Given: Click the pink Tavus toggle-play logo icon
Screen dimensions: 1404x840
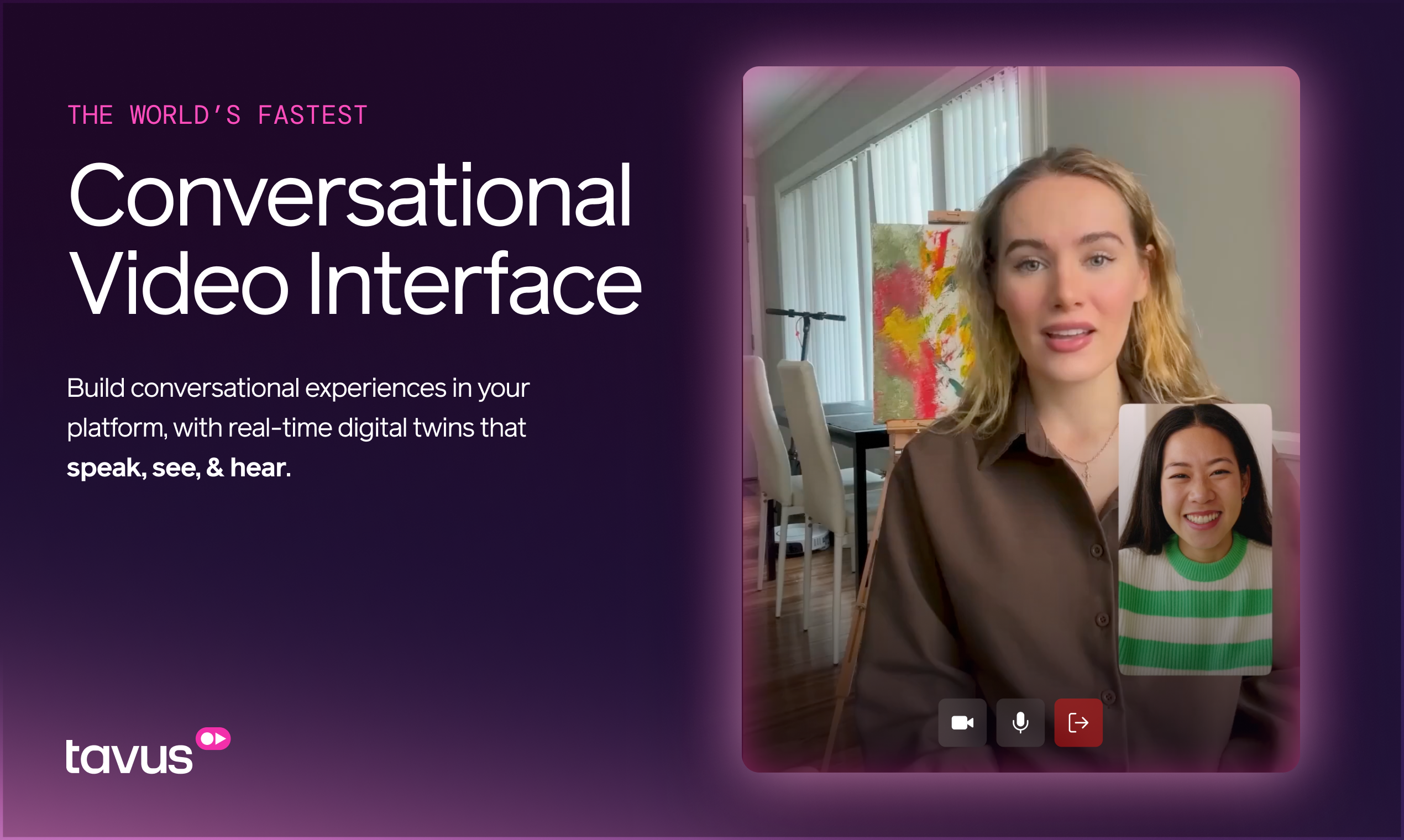Looking at the screenshot, I should 213,739.
